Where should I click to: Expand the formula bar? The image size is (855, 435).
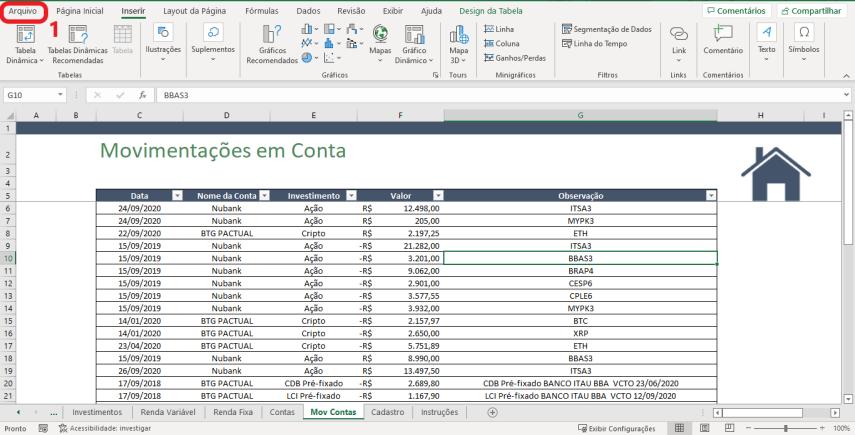point(846,95)
